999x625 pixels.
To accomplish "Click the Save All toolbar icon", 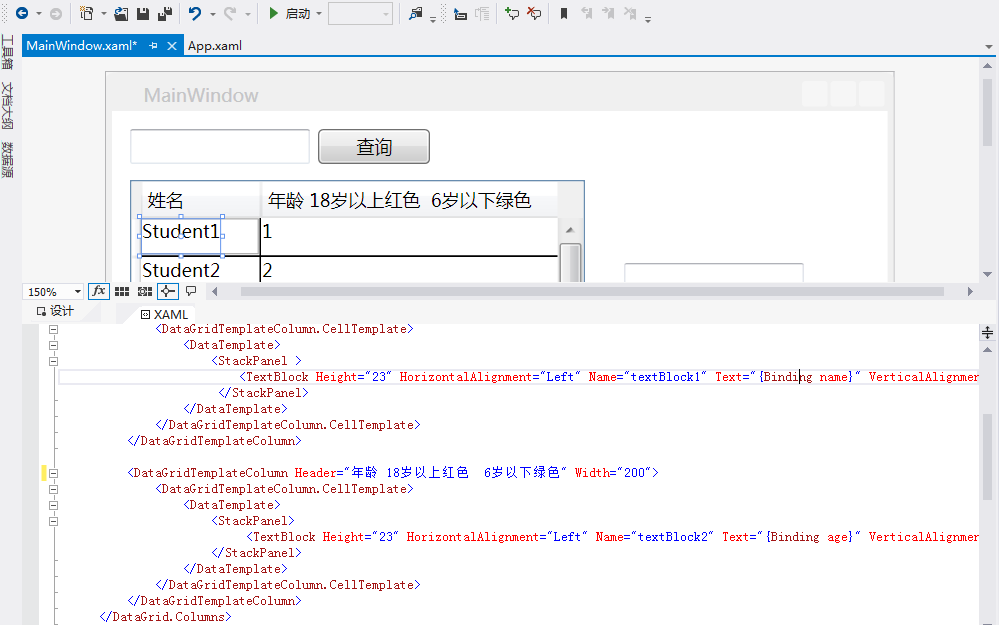I will (164, 13).
